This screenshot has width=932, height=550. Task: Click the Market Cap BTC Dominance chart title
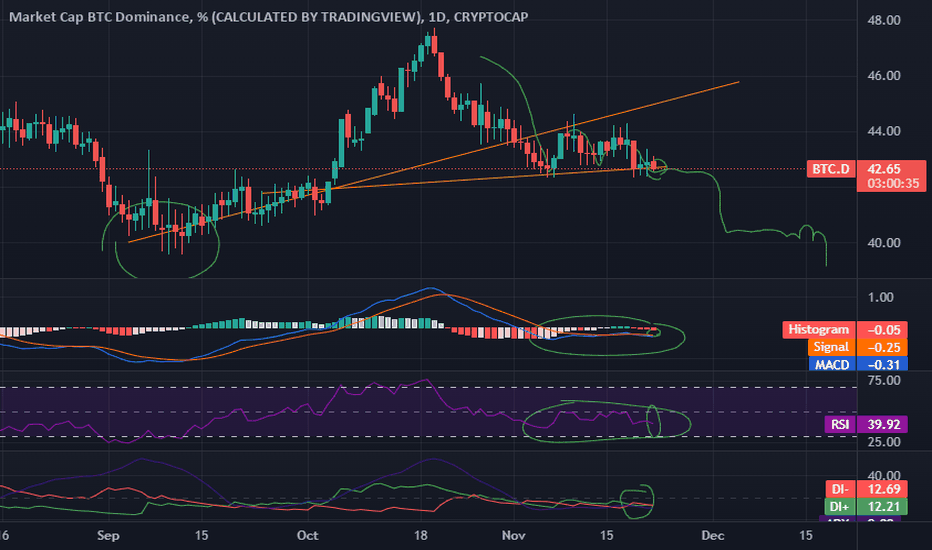coord(269,17)
